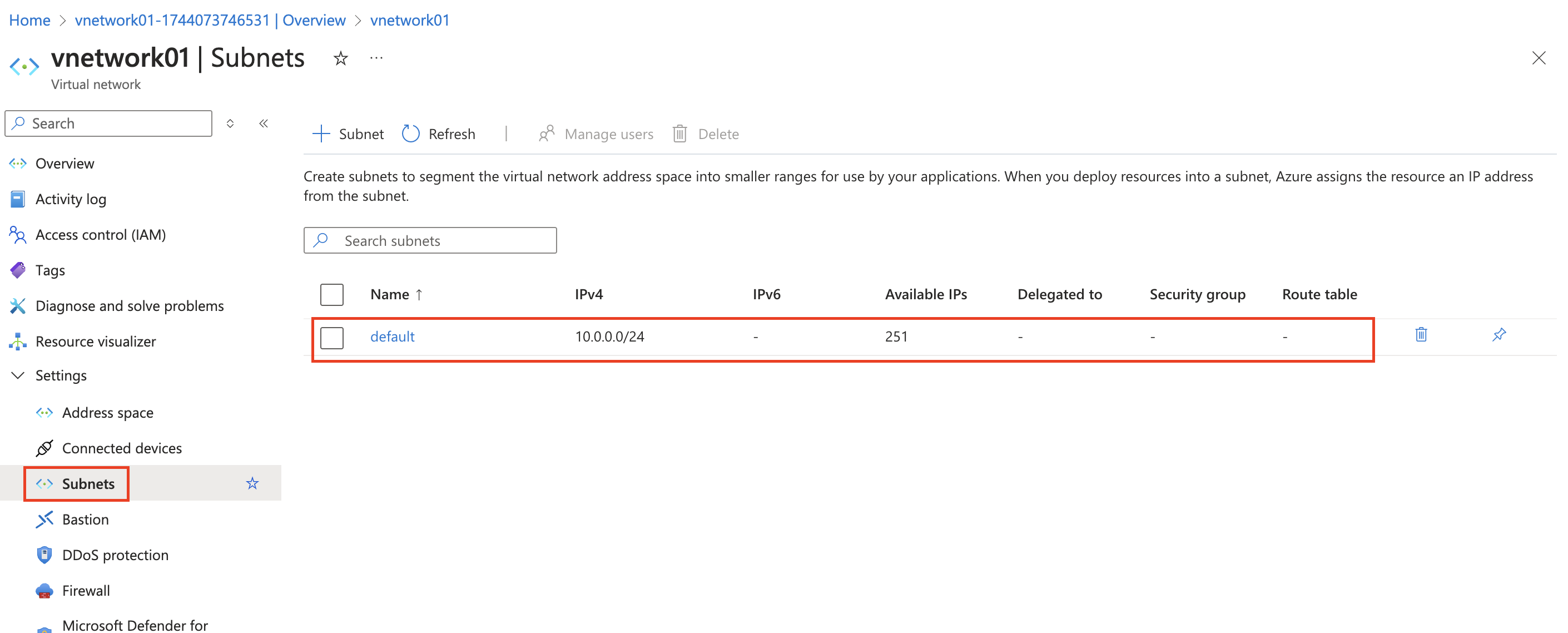Click the Route table column header
The width and height of the screenshot is (1568, 633).
[1319, 295]
